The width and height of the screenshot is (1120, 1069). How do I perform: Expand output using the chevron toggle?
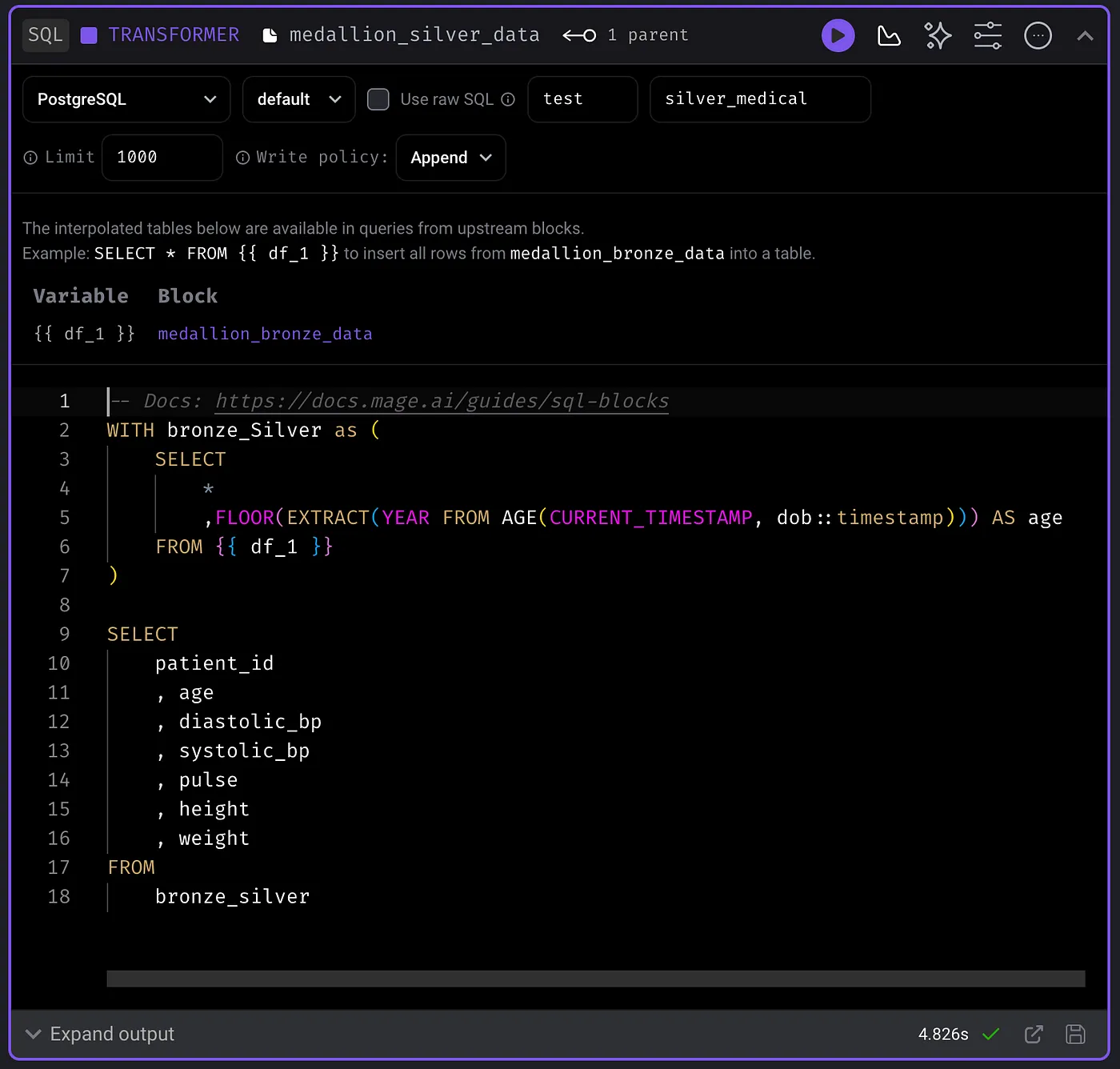[33, 1034]
